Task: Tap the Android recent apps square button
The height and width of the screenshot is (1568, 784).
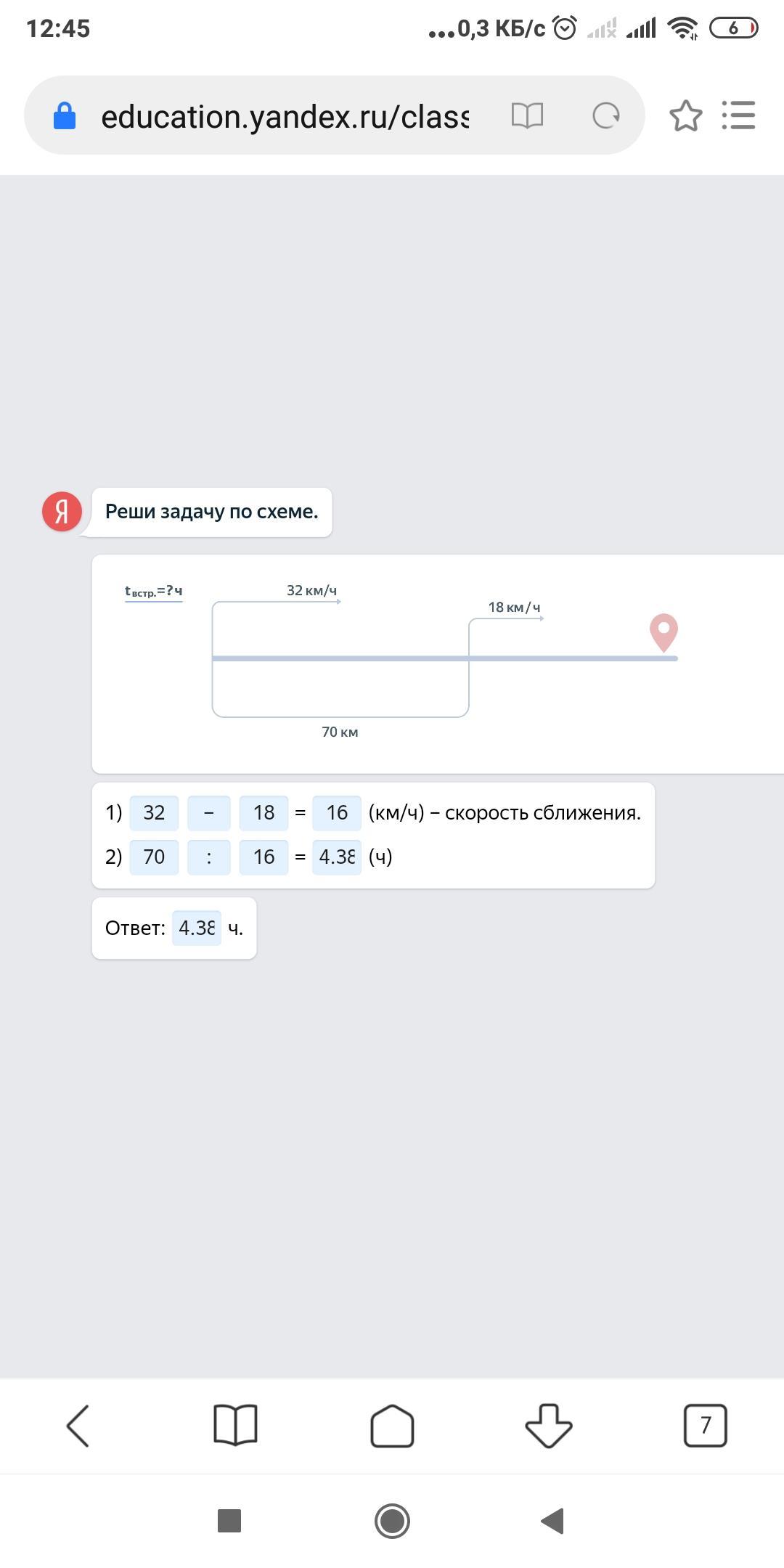Action: (x=229, y=1521)
